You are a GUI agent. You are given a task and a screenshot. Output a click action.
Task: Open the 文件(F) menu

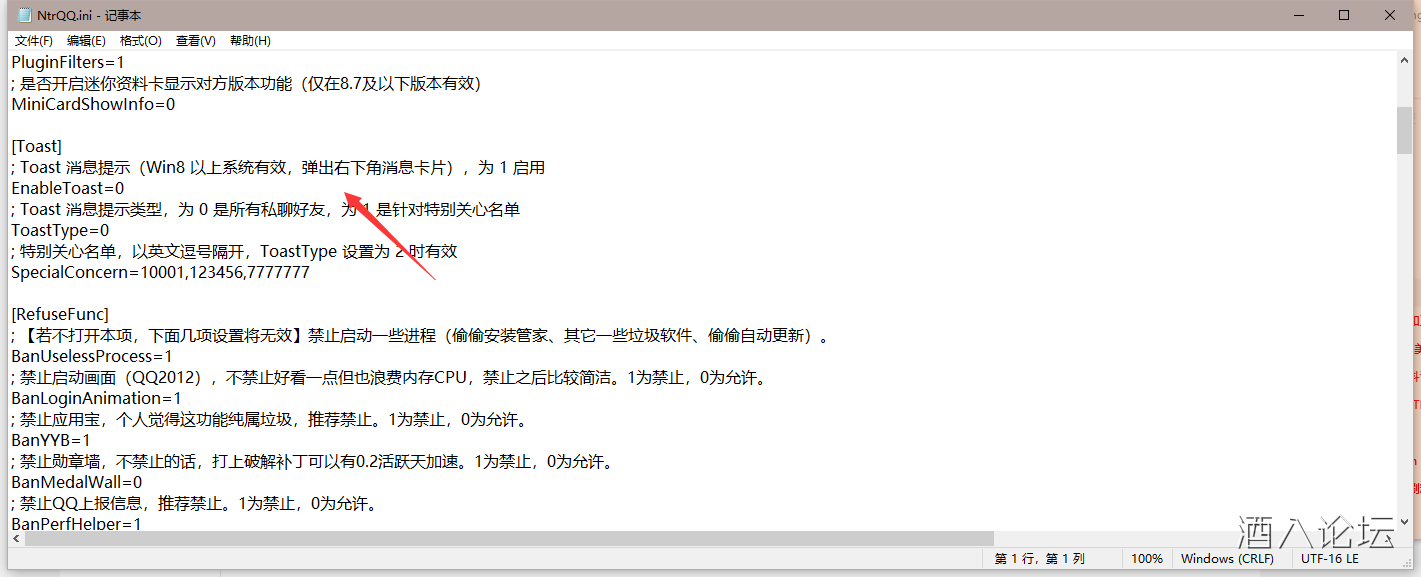point(33,40)
